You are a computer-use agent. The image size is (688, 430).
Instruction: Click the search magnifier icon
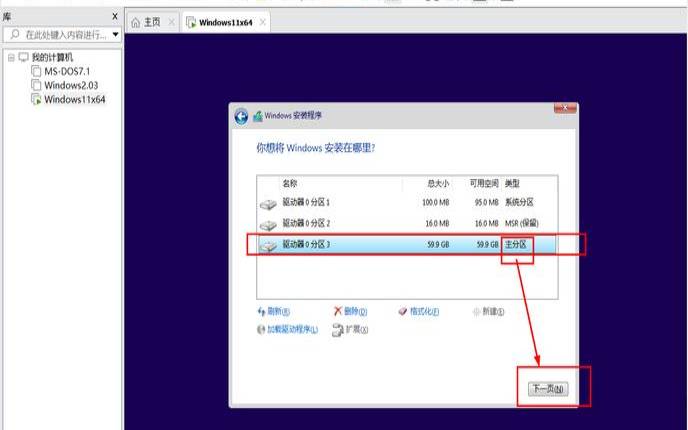(14, 34)
